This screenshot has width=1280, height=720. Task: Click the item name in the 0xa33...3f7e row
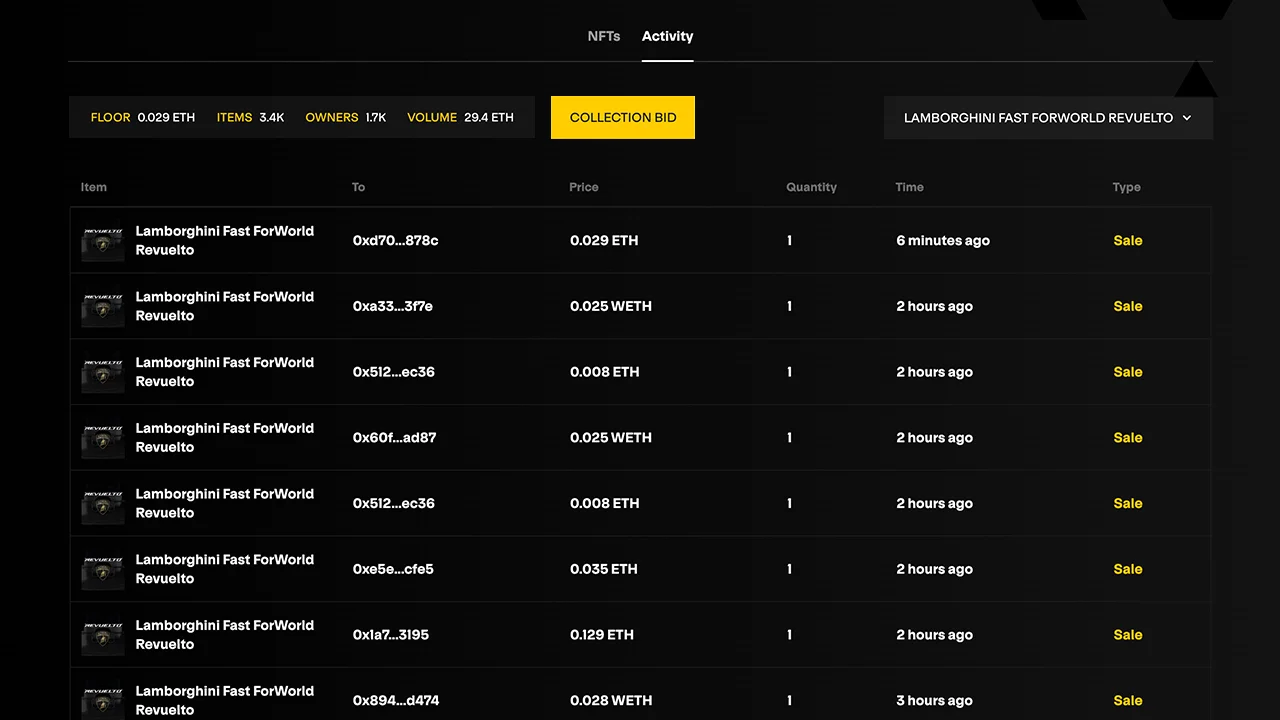[225, 306]
